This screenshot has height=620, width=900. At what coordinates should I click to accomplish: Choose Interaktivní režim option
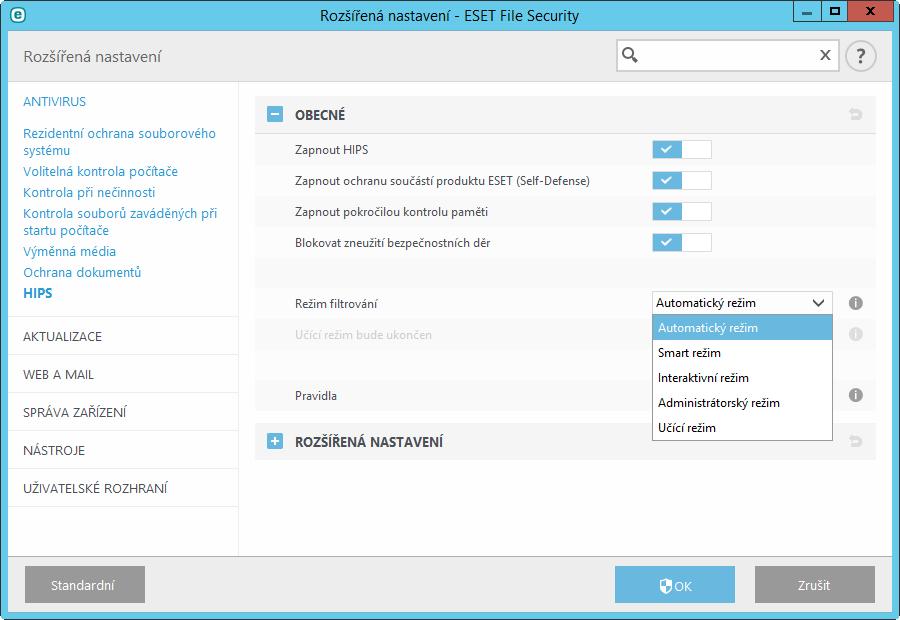[x=742, y=378]
